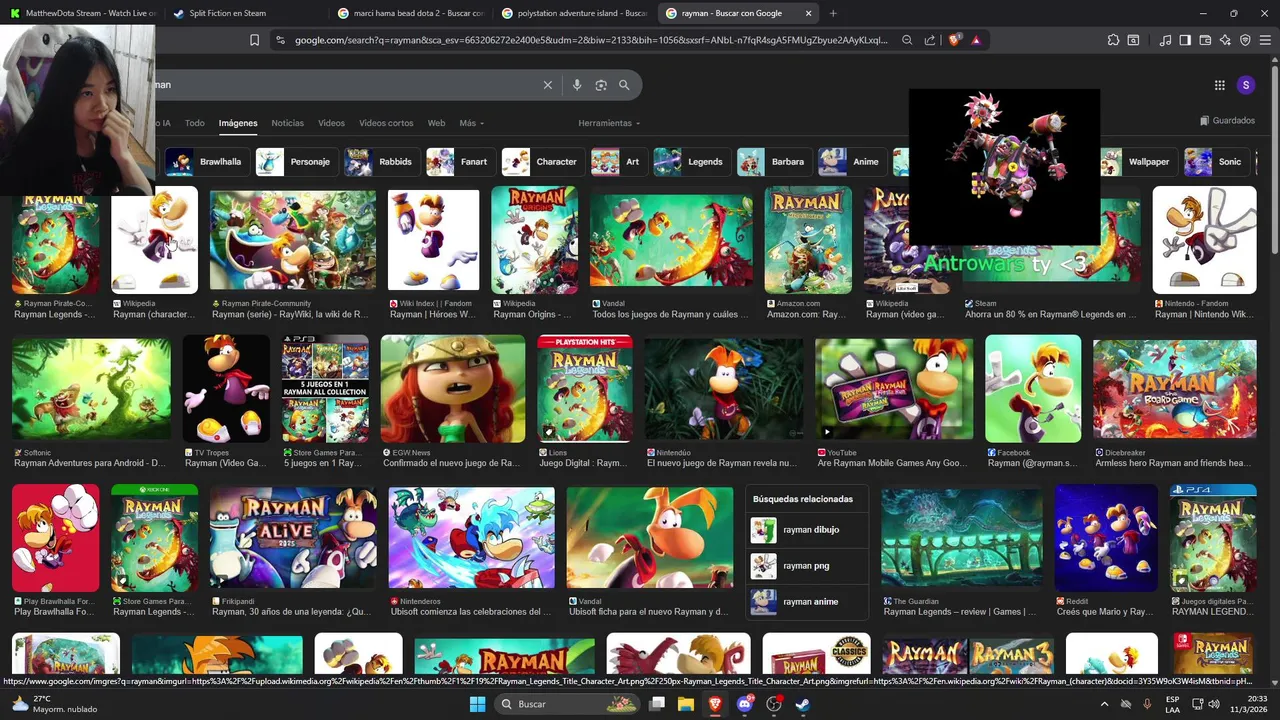Open Steam from the taskbar
Image resolution: width=1280 pixels, height=720 pixels.
point(802,704)
